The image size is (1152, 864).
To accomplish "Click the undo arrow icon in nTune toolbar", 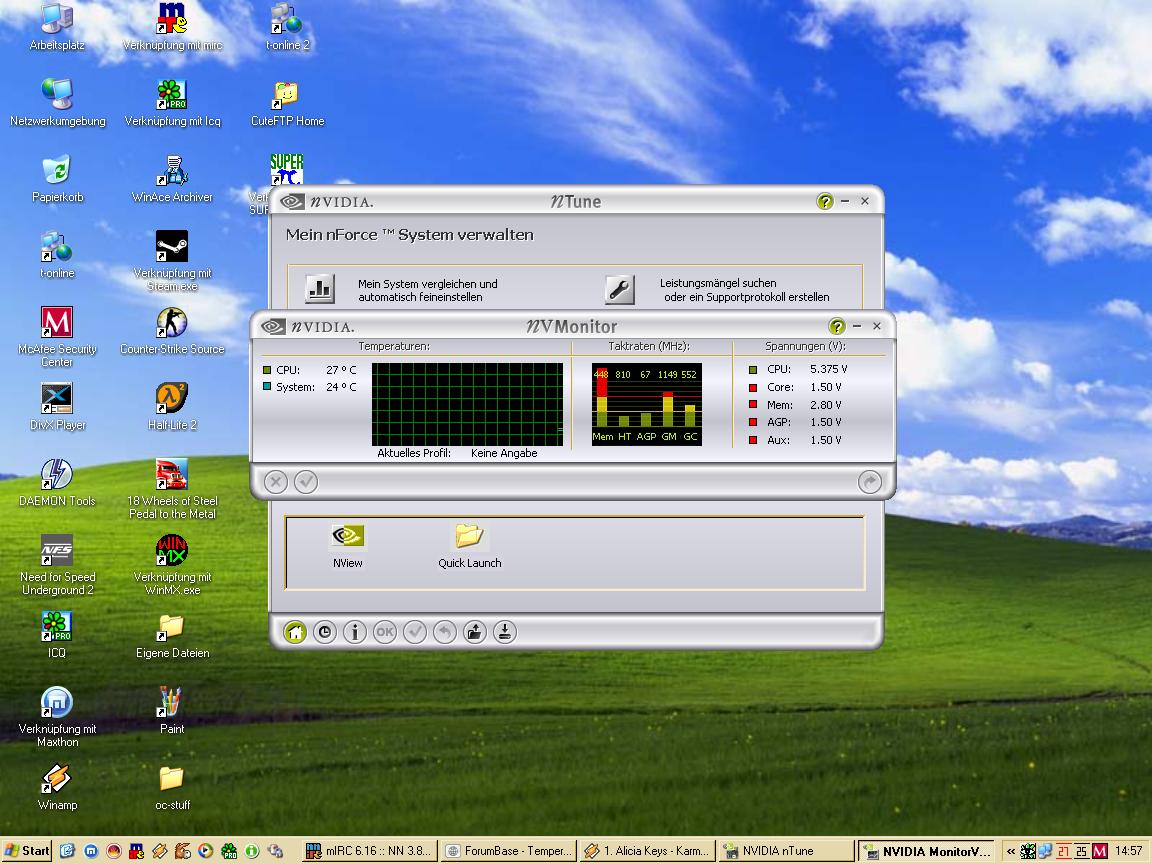I will (444, 632).
